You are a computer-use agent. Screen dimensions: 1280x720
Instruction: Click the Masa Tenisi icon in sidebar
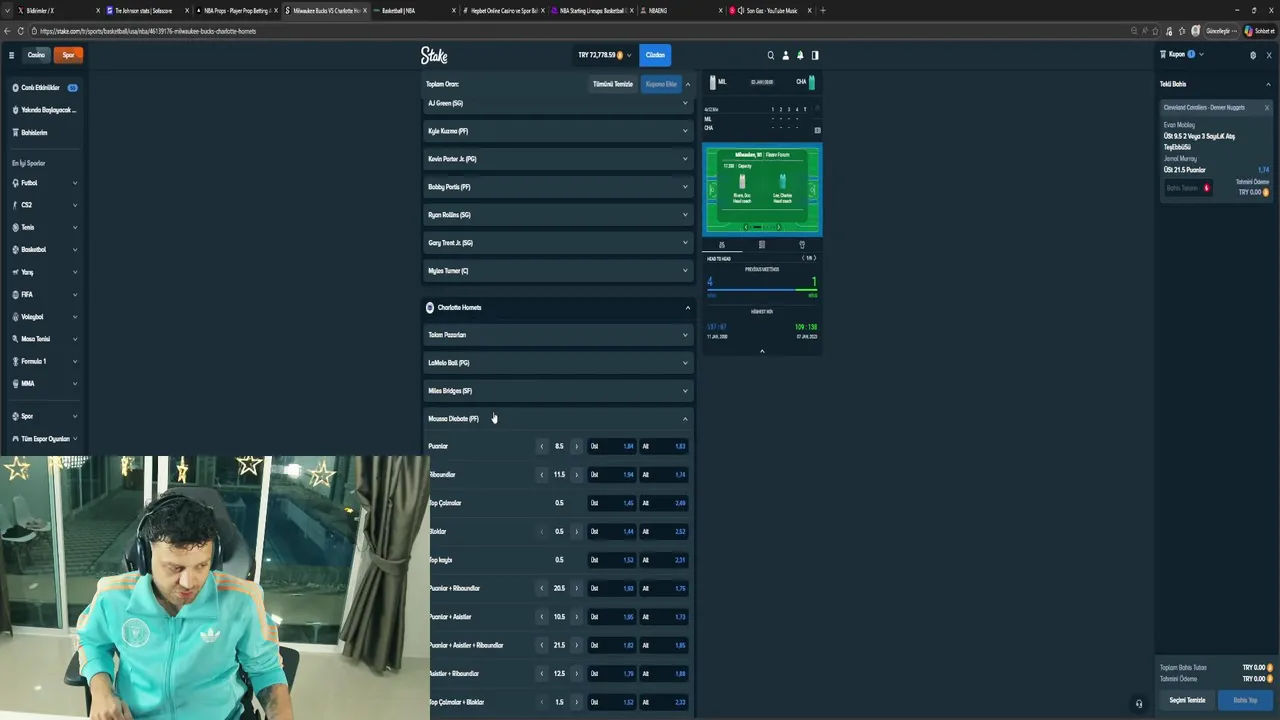click(16, 339)
